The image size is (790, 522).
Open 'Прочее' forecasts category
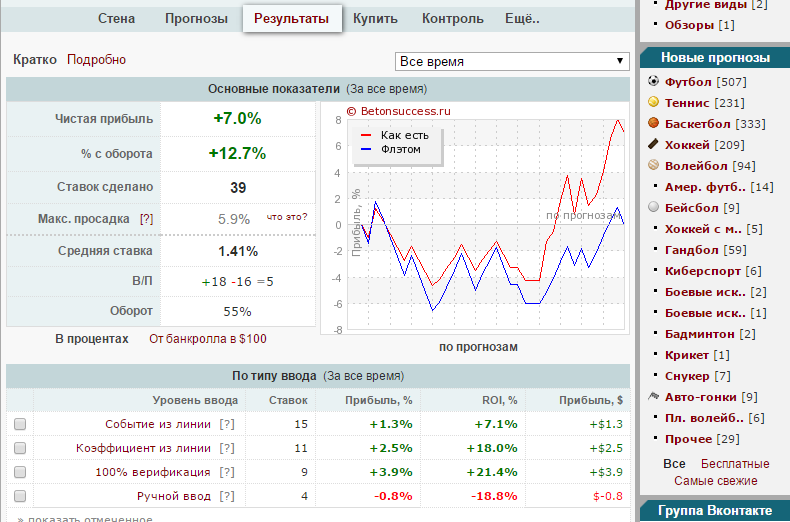click(x=687, y=439)
